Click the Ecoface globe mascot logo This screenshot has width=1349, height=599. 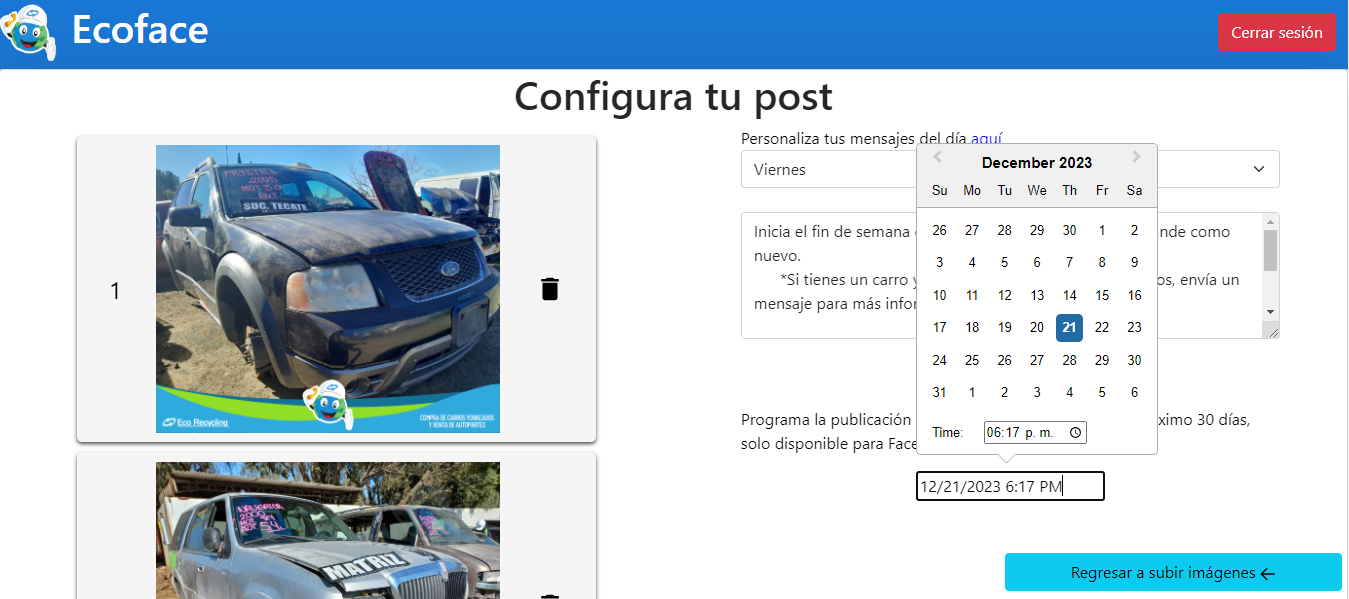pyautogui.click(x=29, y=32)
